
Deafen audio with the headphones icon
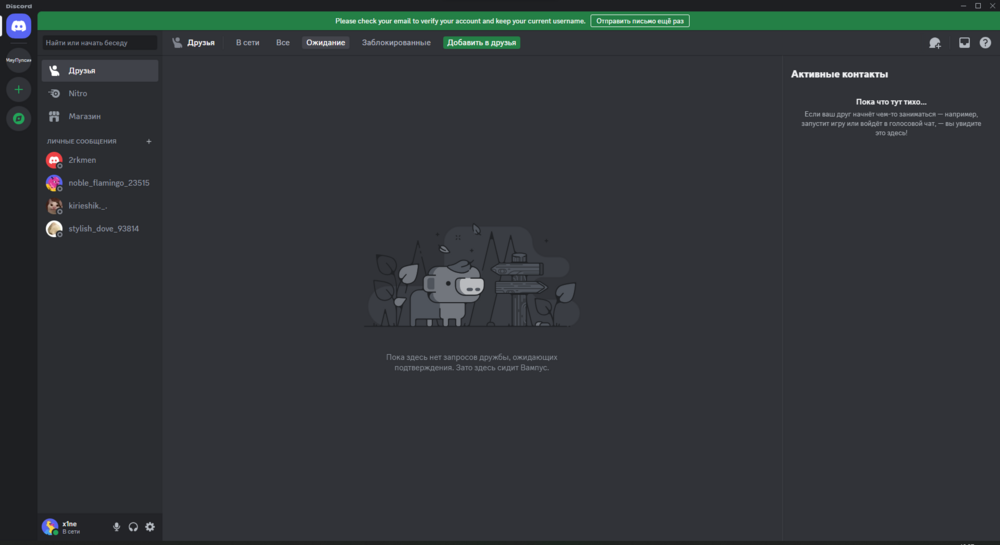[x=133, y=527]
